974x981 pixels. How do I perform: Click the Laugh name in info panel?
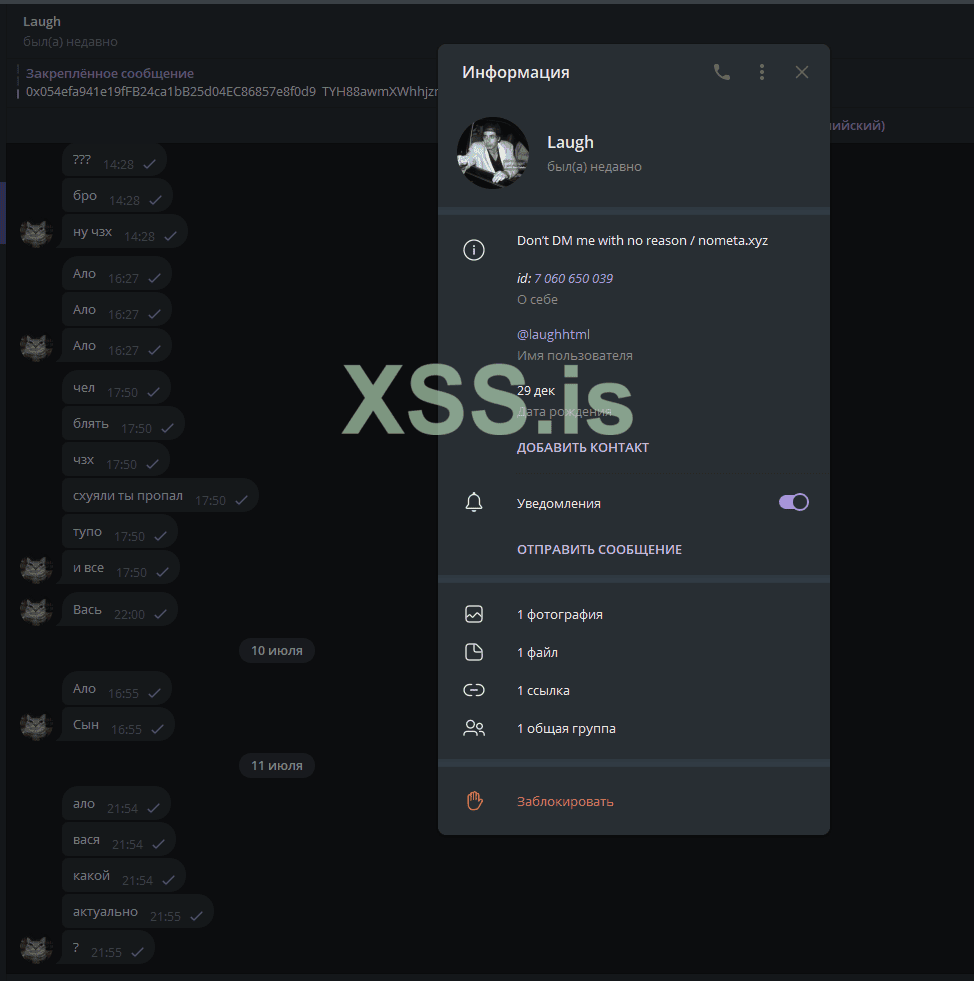(x=570, y=143)
